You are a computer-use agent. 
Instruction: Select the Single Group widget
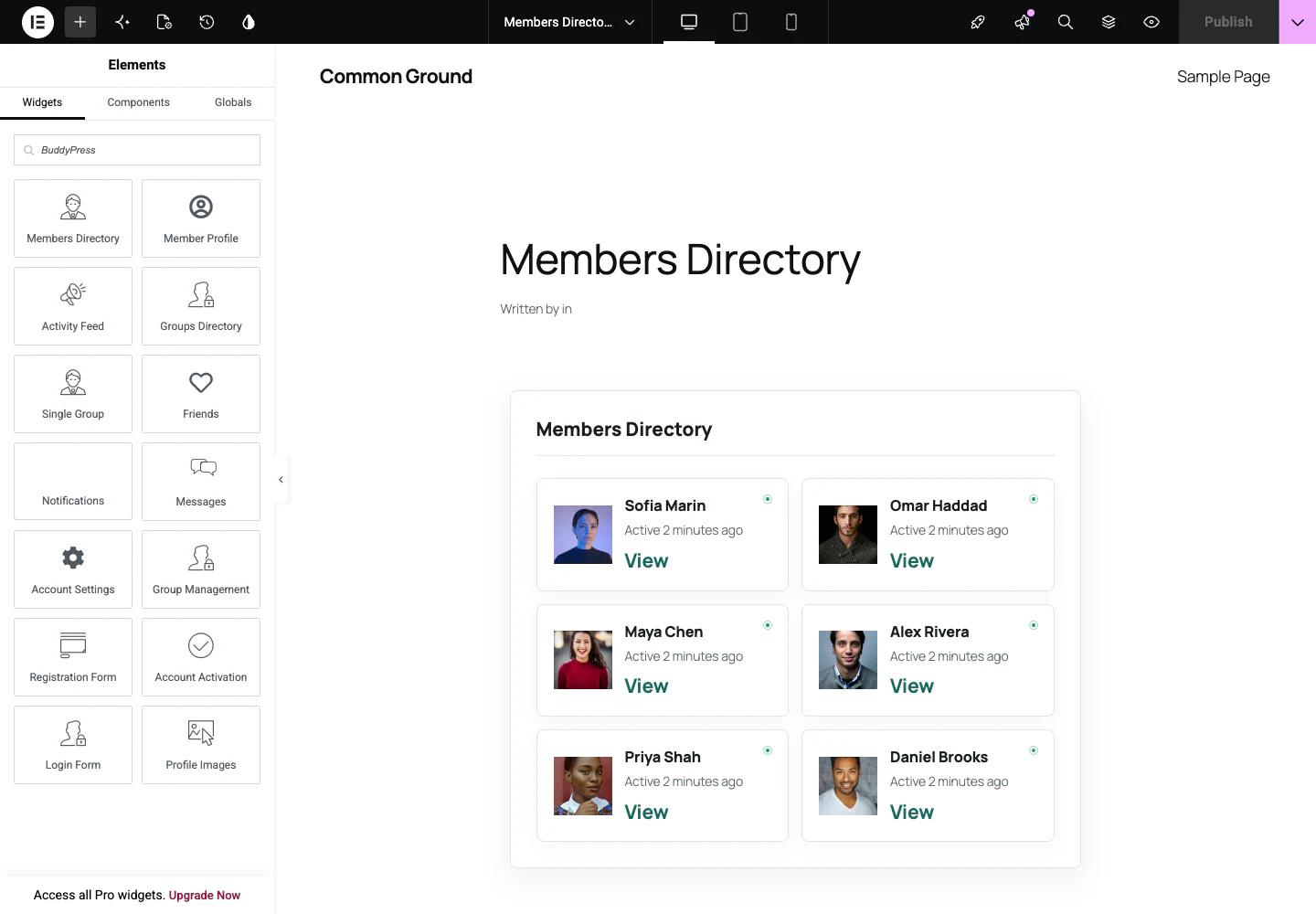coord(73,394)
